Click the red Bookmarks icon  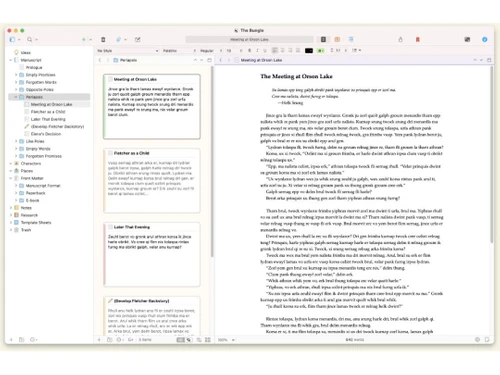[417, 39]
